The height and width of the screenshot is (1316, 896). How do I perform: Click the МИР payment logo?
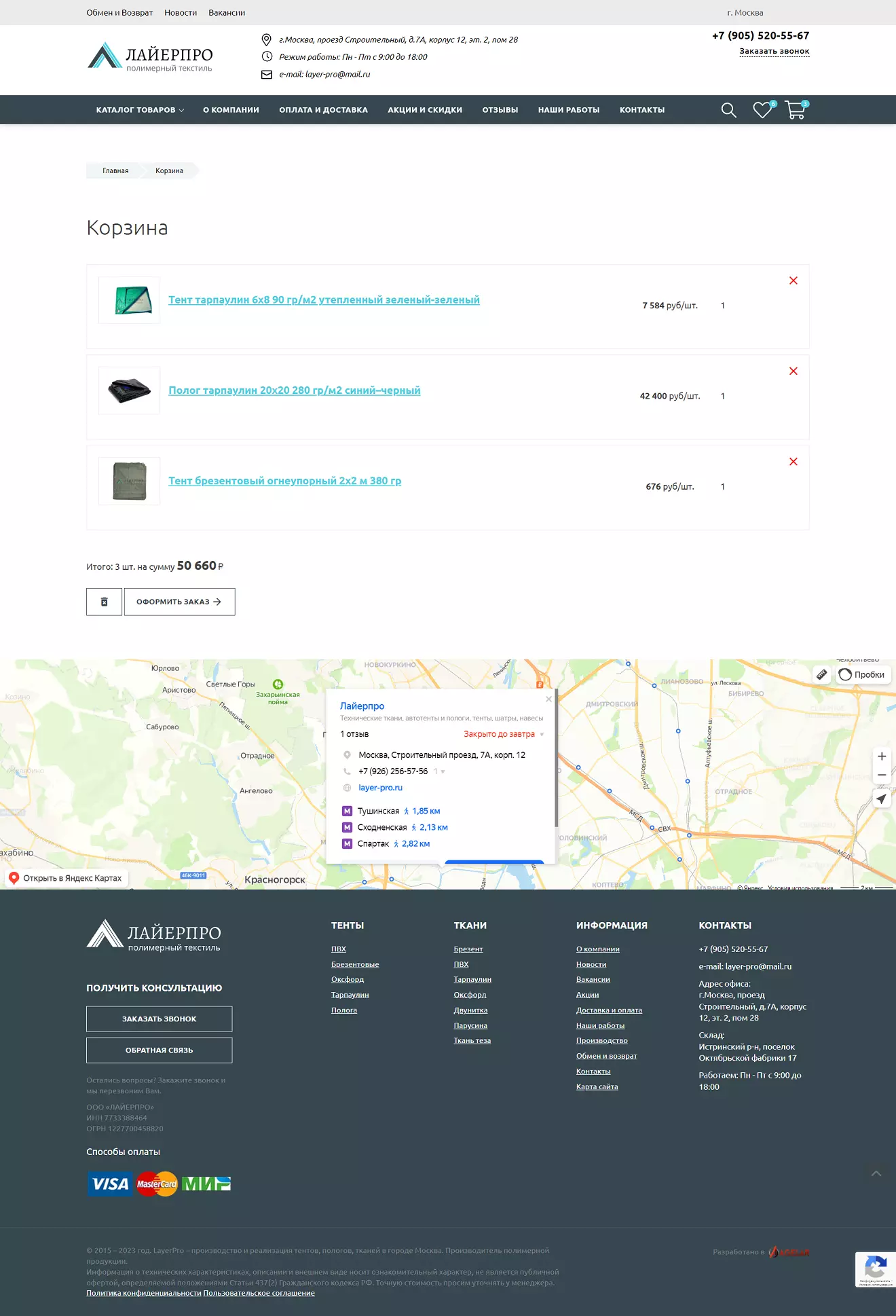click(x=206, y=1184)
